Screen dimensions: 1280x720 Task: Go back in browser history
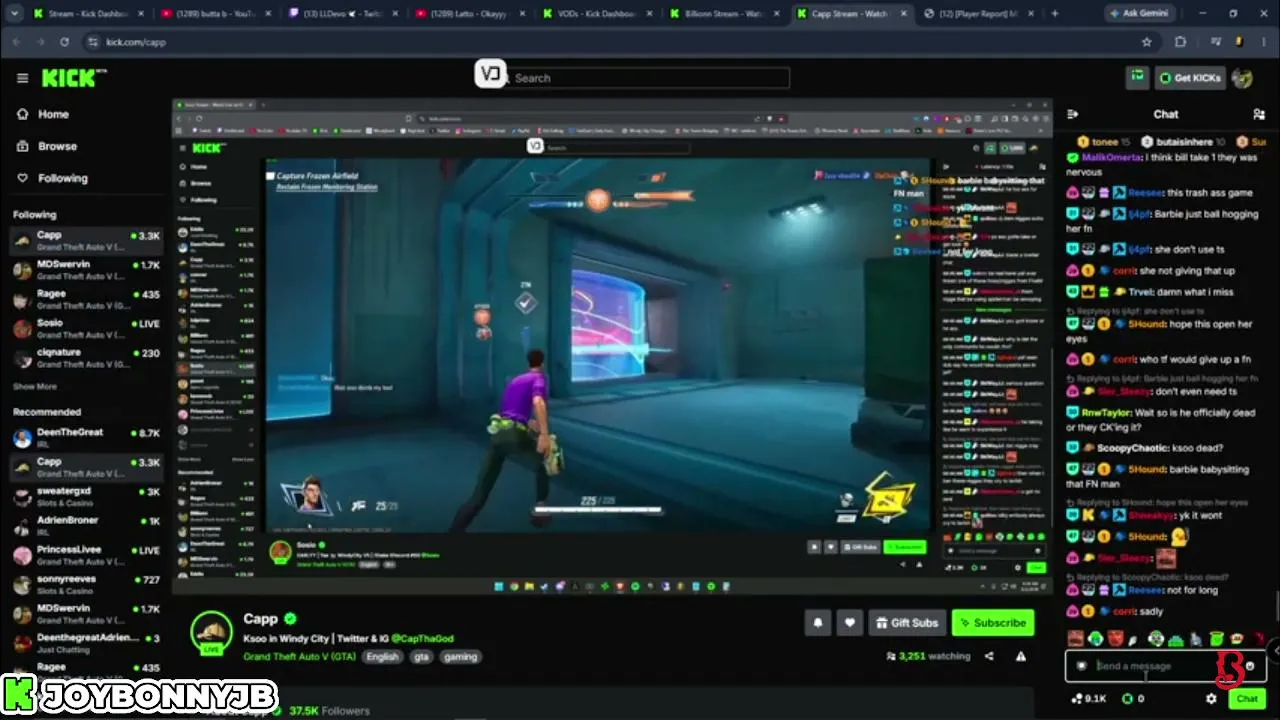click(15, 42)
